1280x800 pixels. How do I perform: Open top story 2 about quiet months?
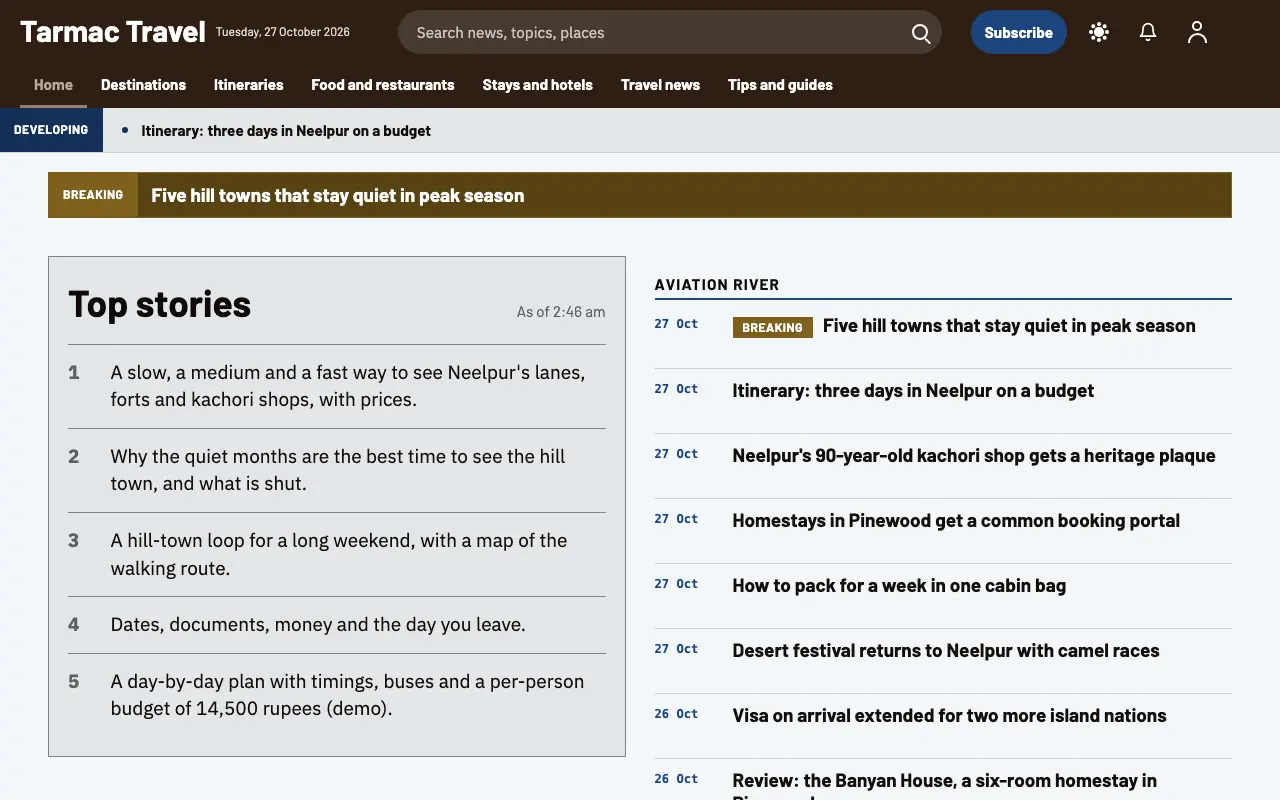[337, 470]
